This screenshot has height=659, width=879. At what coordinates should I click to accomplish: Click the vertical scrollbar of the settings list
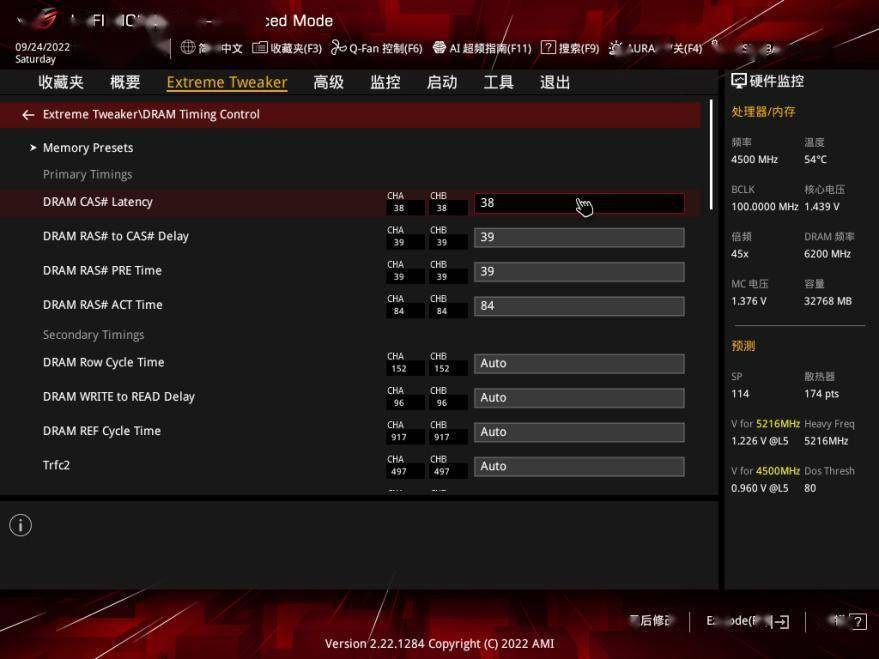coord(712,155)
